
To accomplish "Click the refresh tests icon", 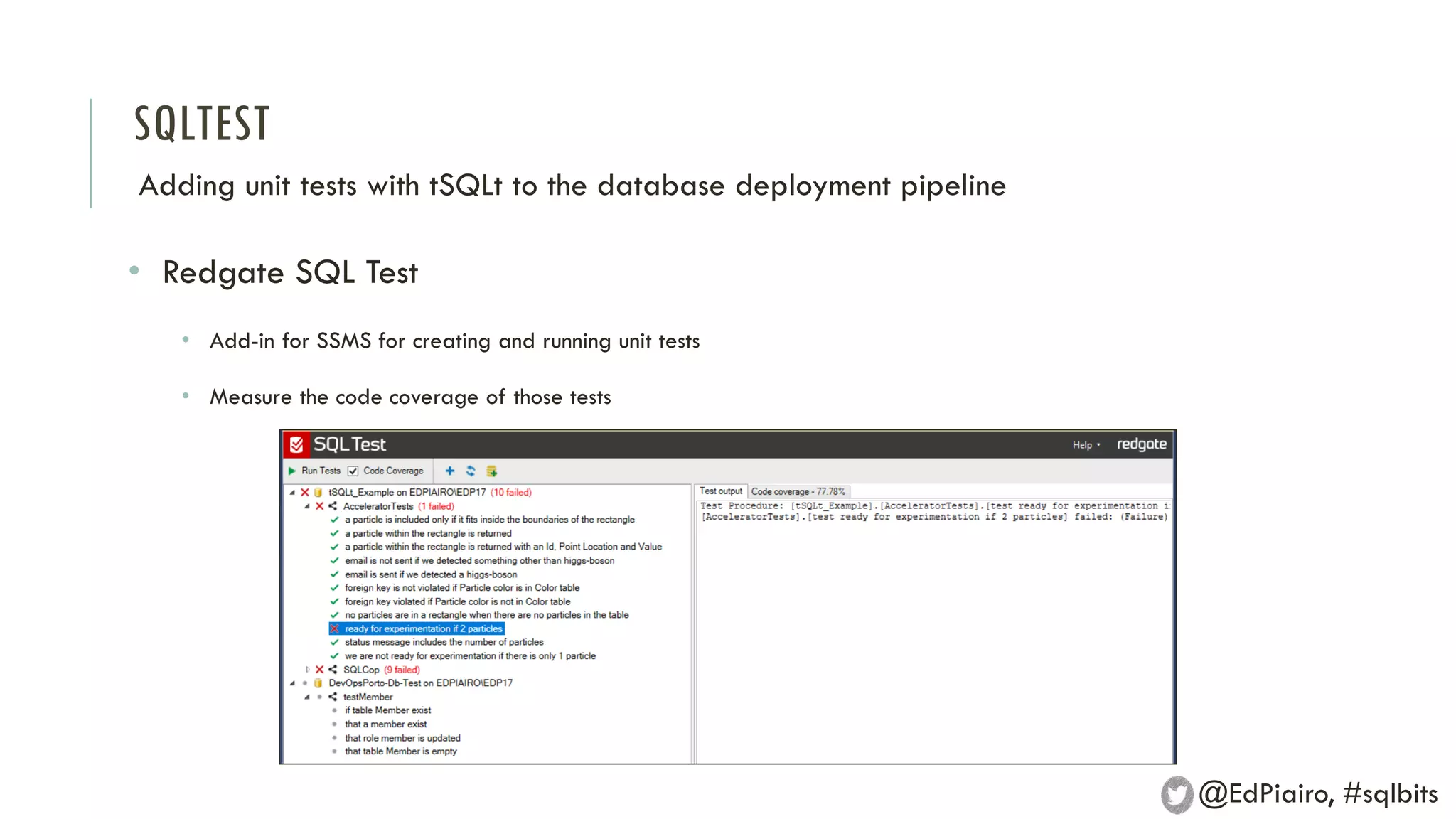I will [x=470, y=471].
